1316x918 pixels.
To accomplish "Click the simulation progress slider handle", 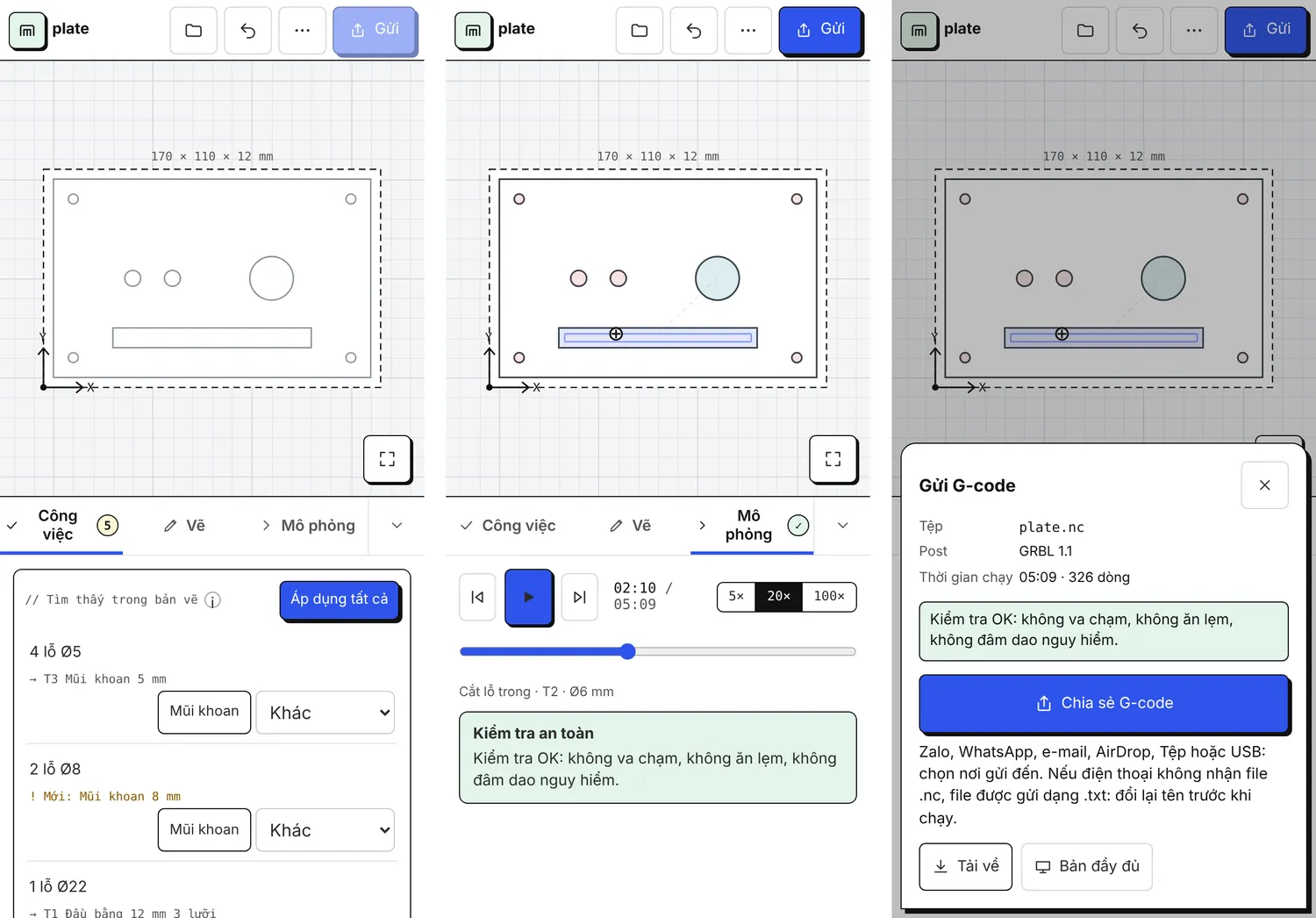I will 627,651.
